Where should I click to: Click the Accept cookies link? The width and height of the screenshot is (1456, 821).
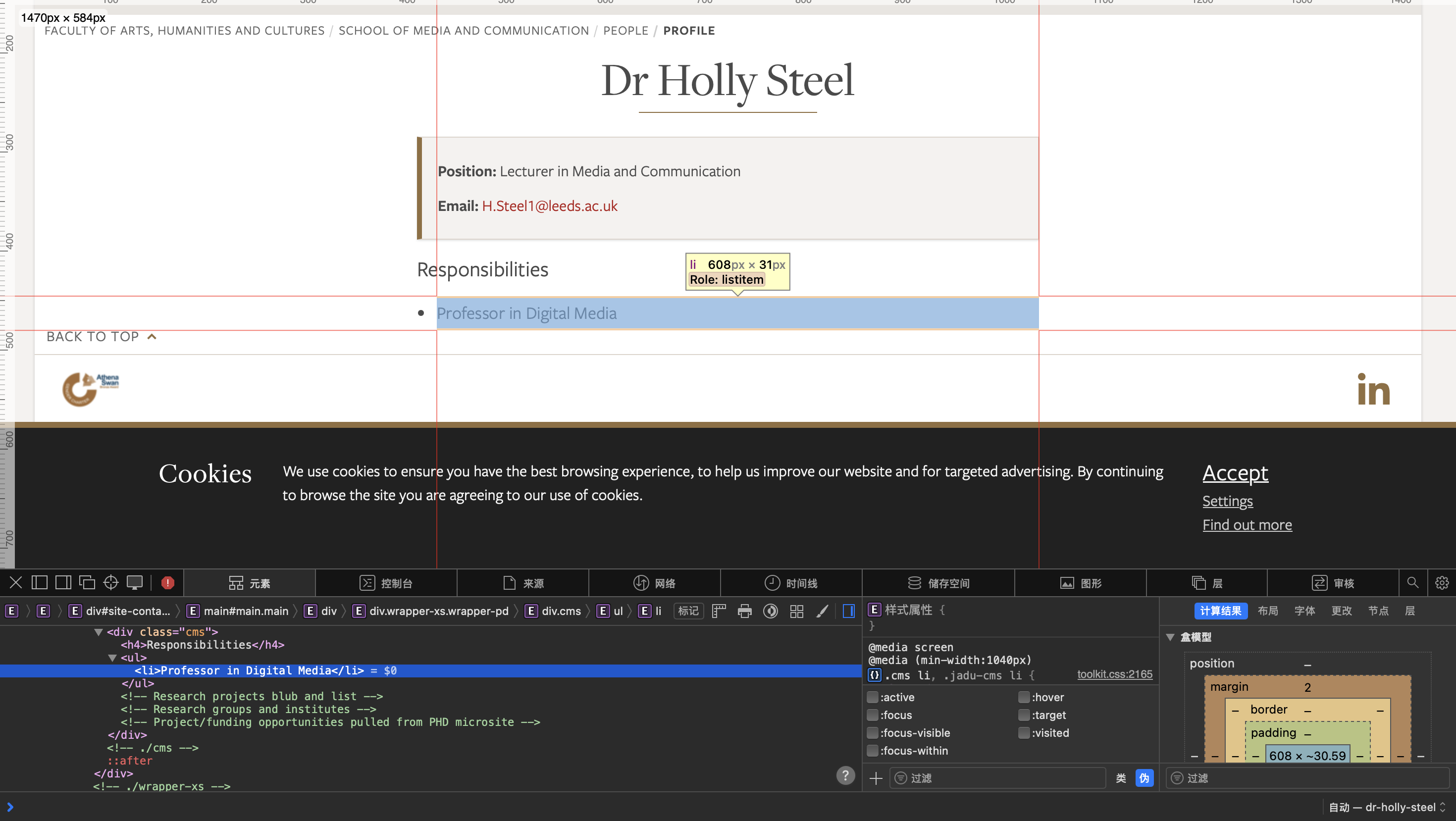[x=1235, y=473]
